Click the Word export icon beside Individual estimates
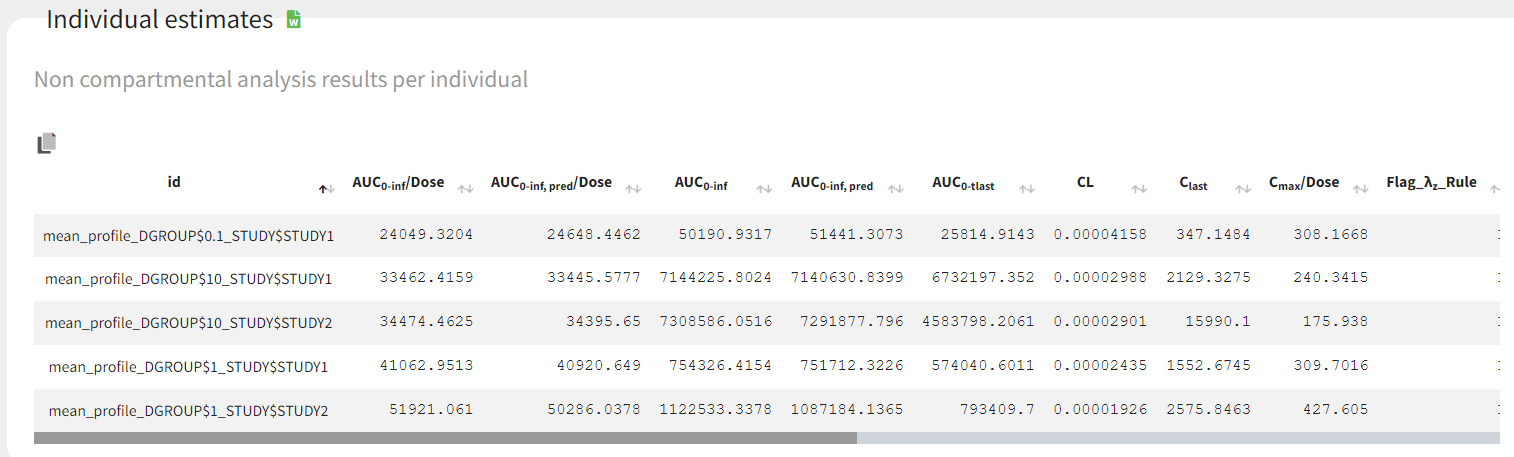The image size is (1514, 457). (x=293, y=19)
